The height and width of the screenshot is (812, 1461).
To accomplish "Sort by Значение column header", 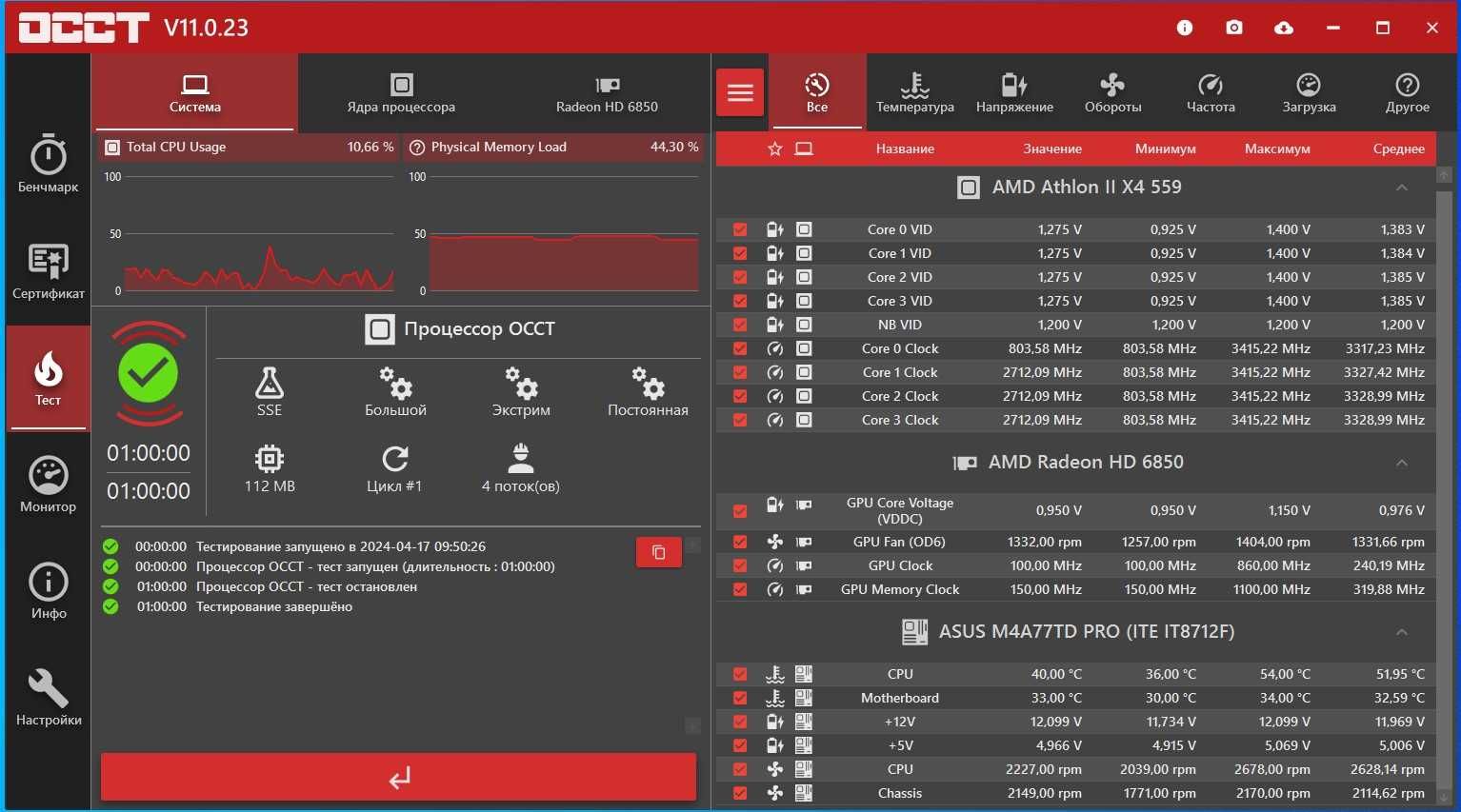I will (x=1052, y=149).
